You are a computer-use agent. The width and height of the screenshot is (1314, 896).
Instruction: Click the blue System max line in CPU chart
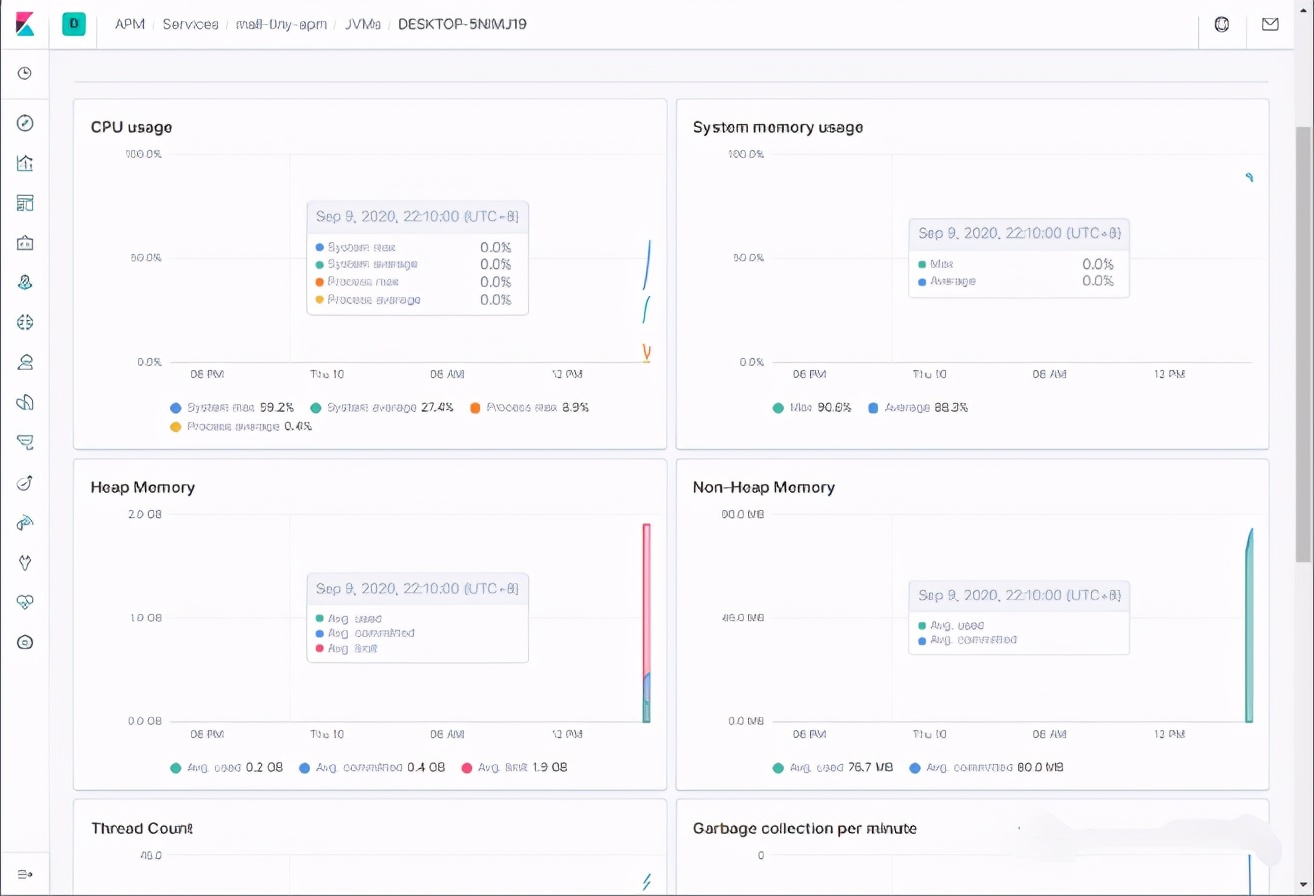click(x=647, y=264)
